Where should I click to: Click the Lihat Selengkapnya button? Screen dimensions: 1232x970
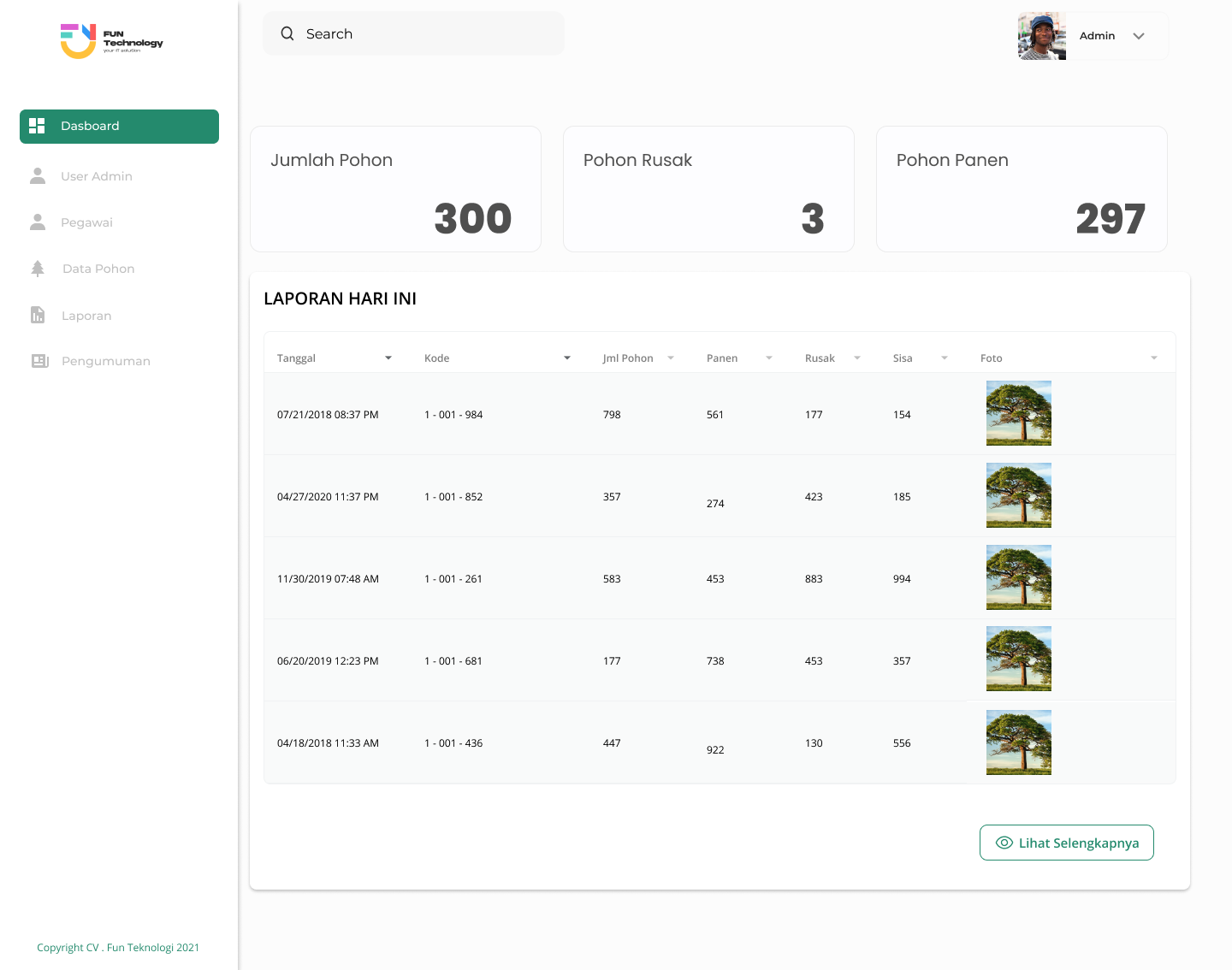tap(1066, 843)
